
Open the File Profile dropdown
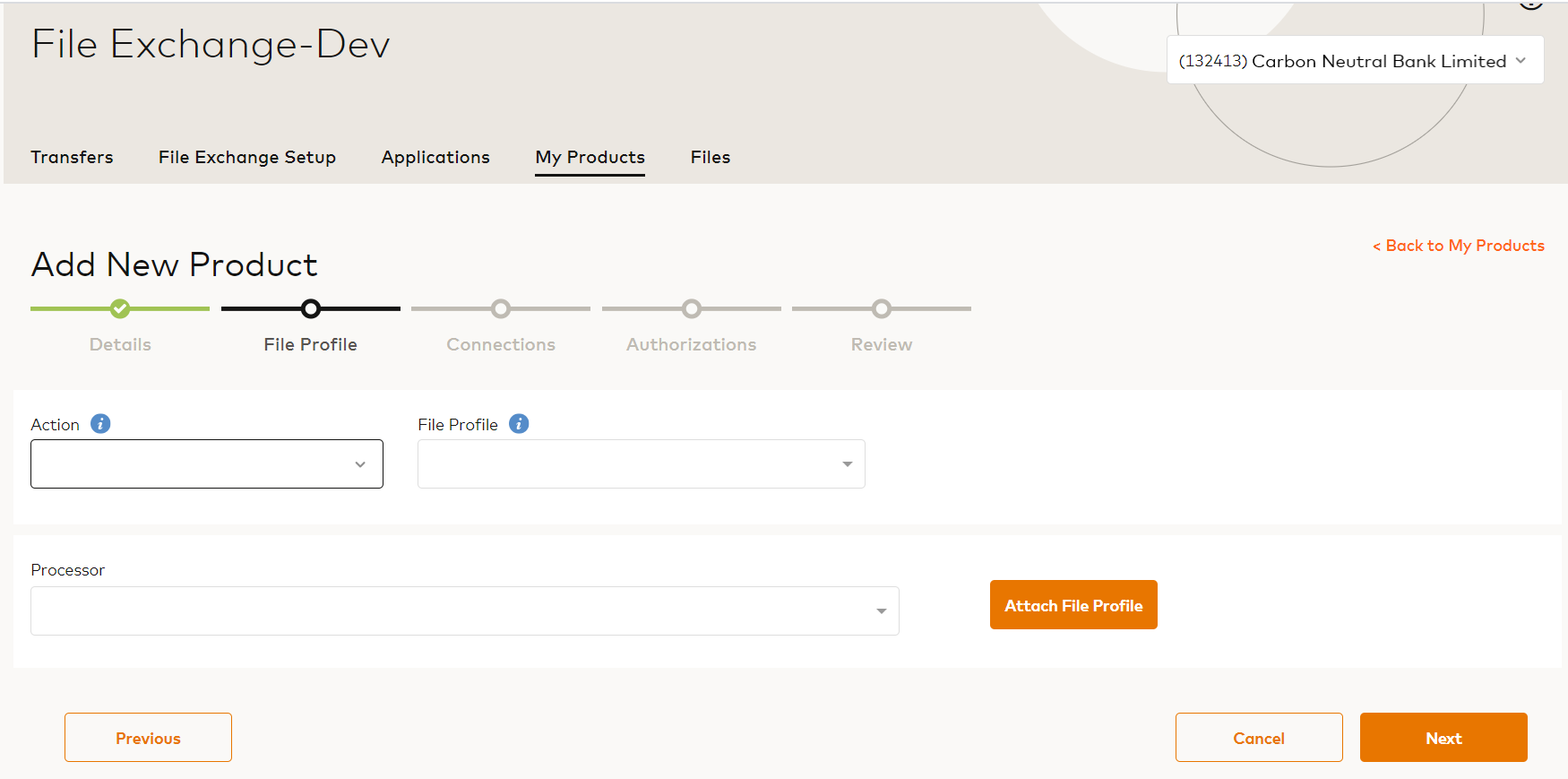642,463
